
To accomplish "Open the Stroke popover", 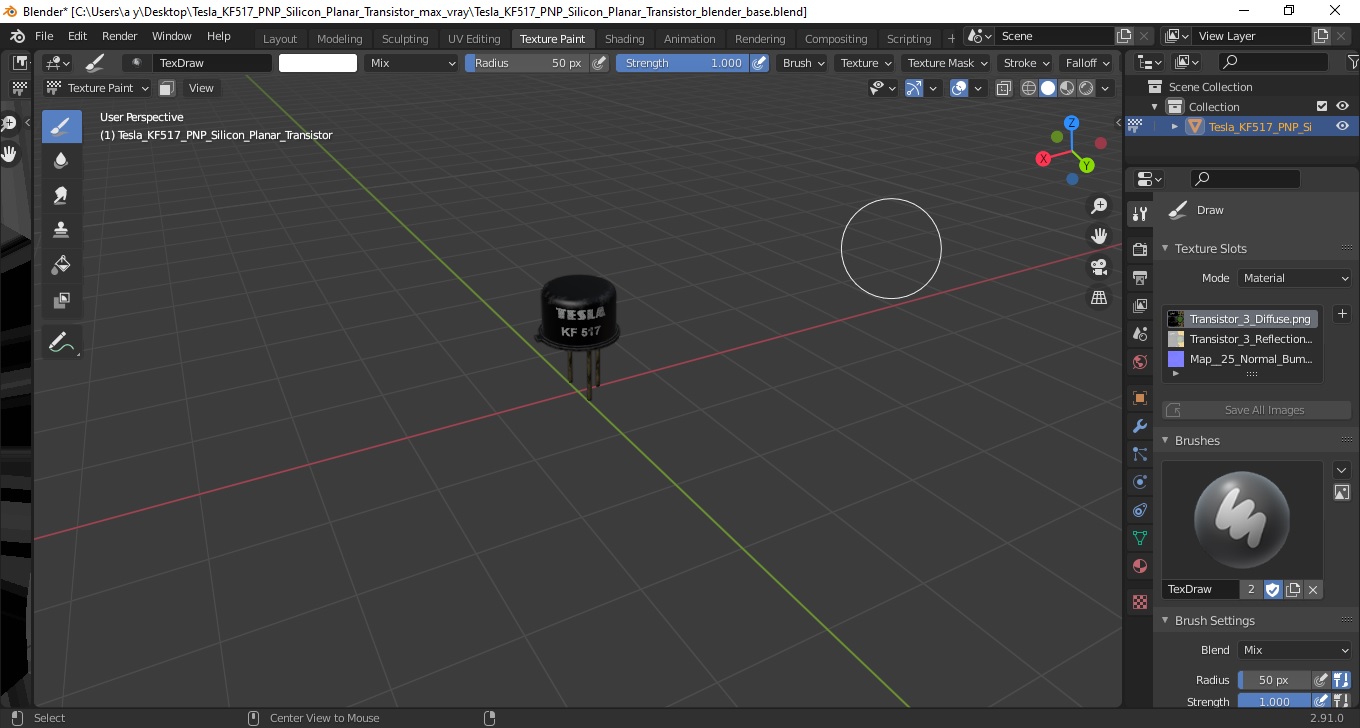I will pos(1027,62).
